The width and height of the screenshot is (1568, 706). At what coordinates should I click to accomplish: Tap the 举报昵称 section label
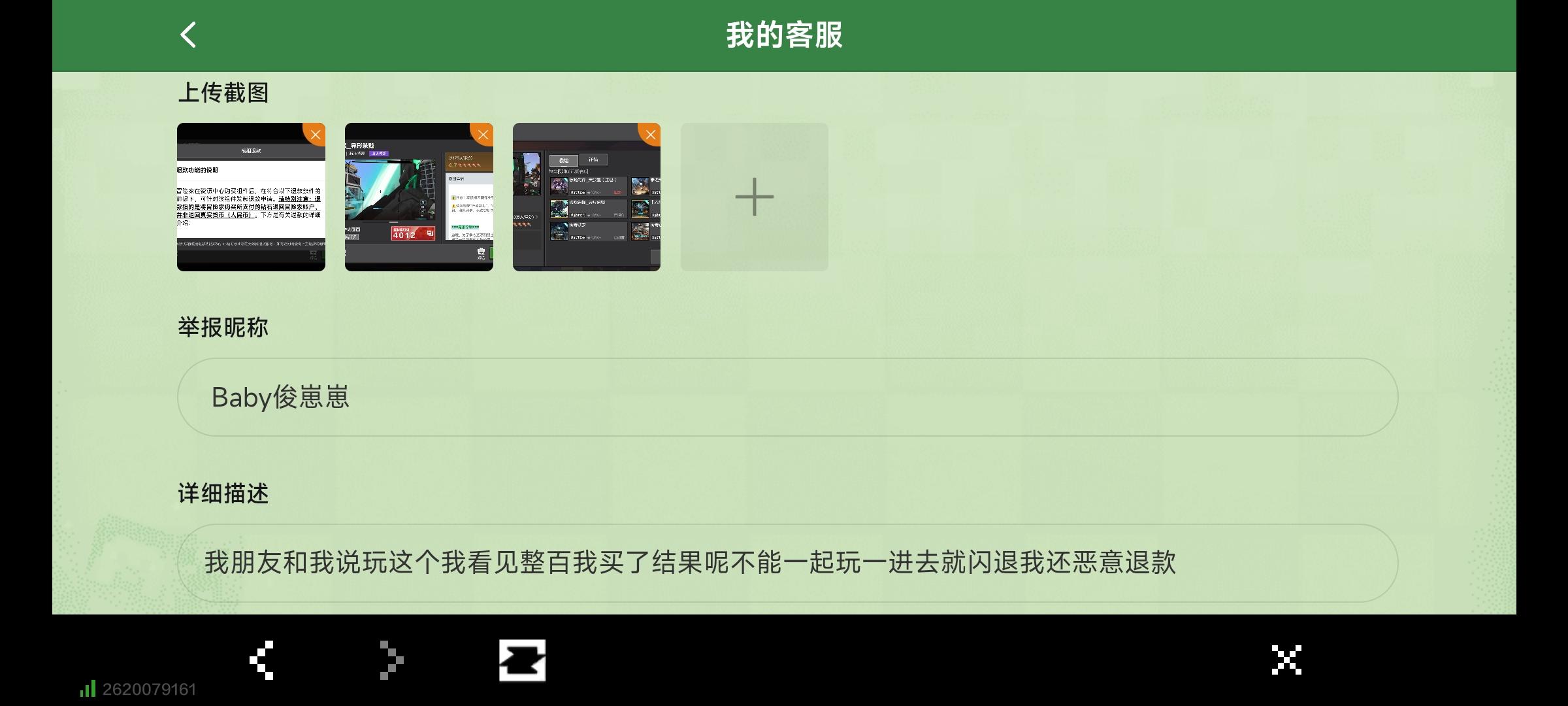[223, 328]
